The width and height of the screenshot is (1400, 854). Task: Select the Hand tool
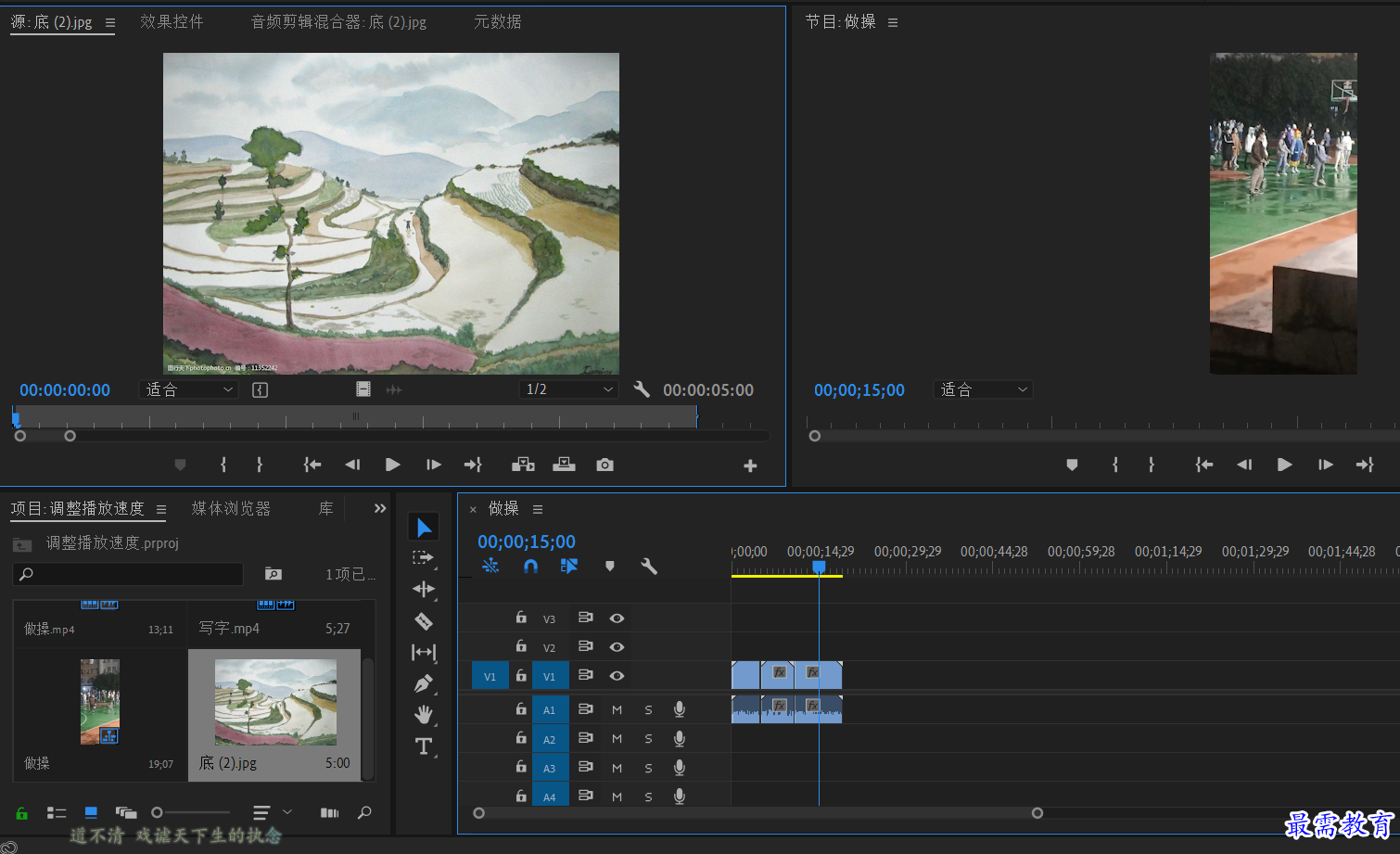424,715
